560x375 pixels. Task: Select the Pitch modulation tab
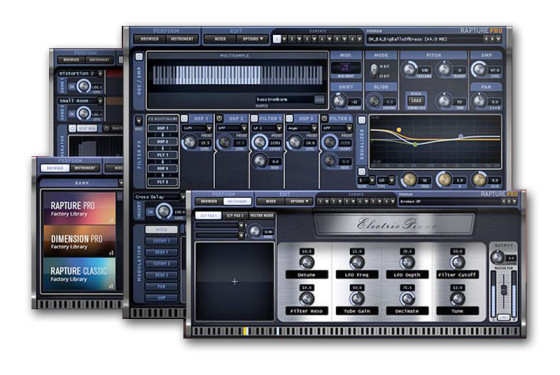(x=161, y=229)
